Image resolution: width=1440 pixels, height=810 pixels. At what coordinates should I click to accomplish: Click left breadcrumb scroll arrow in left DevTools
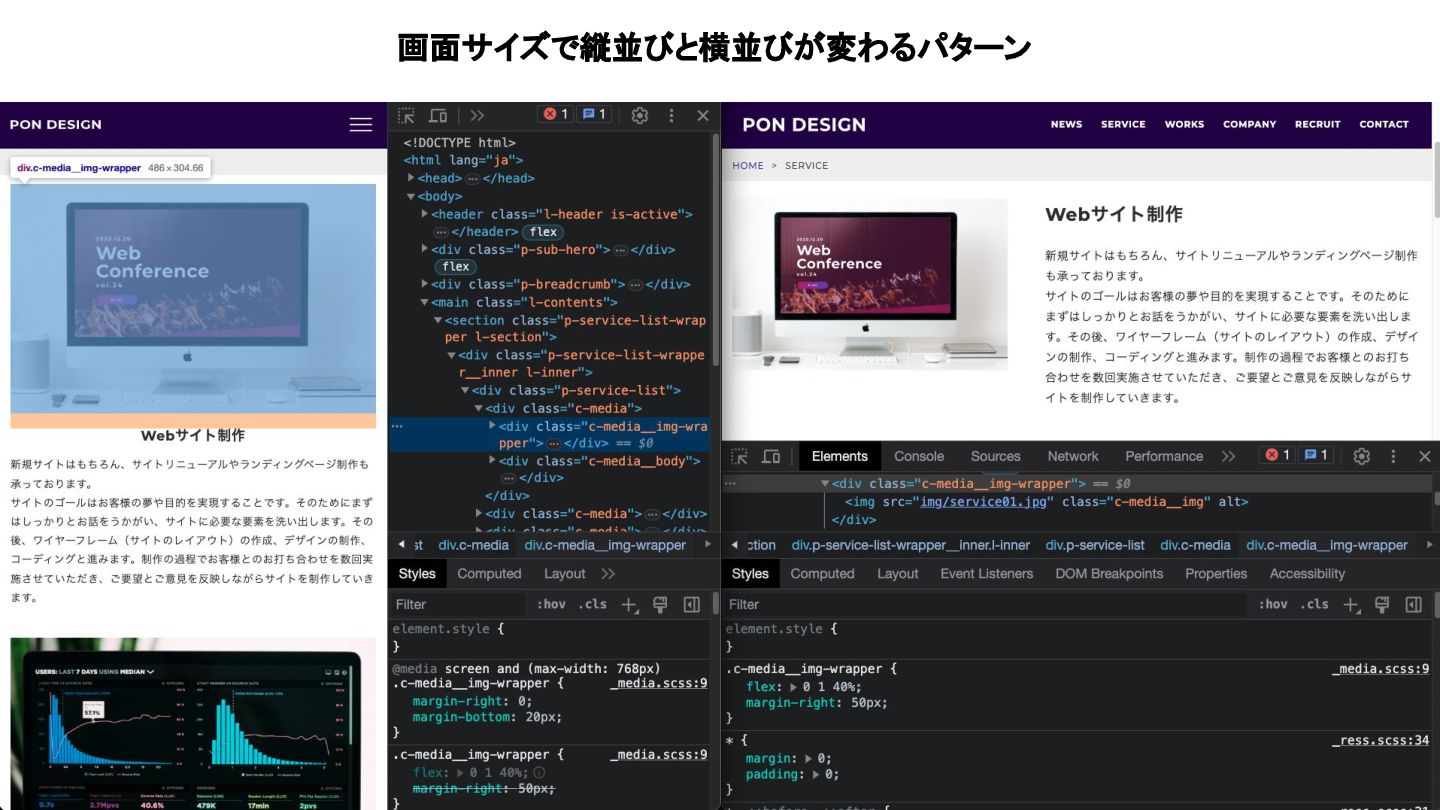pos(401,545)
